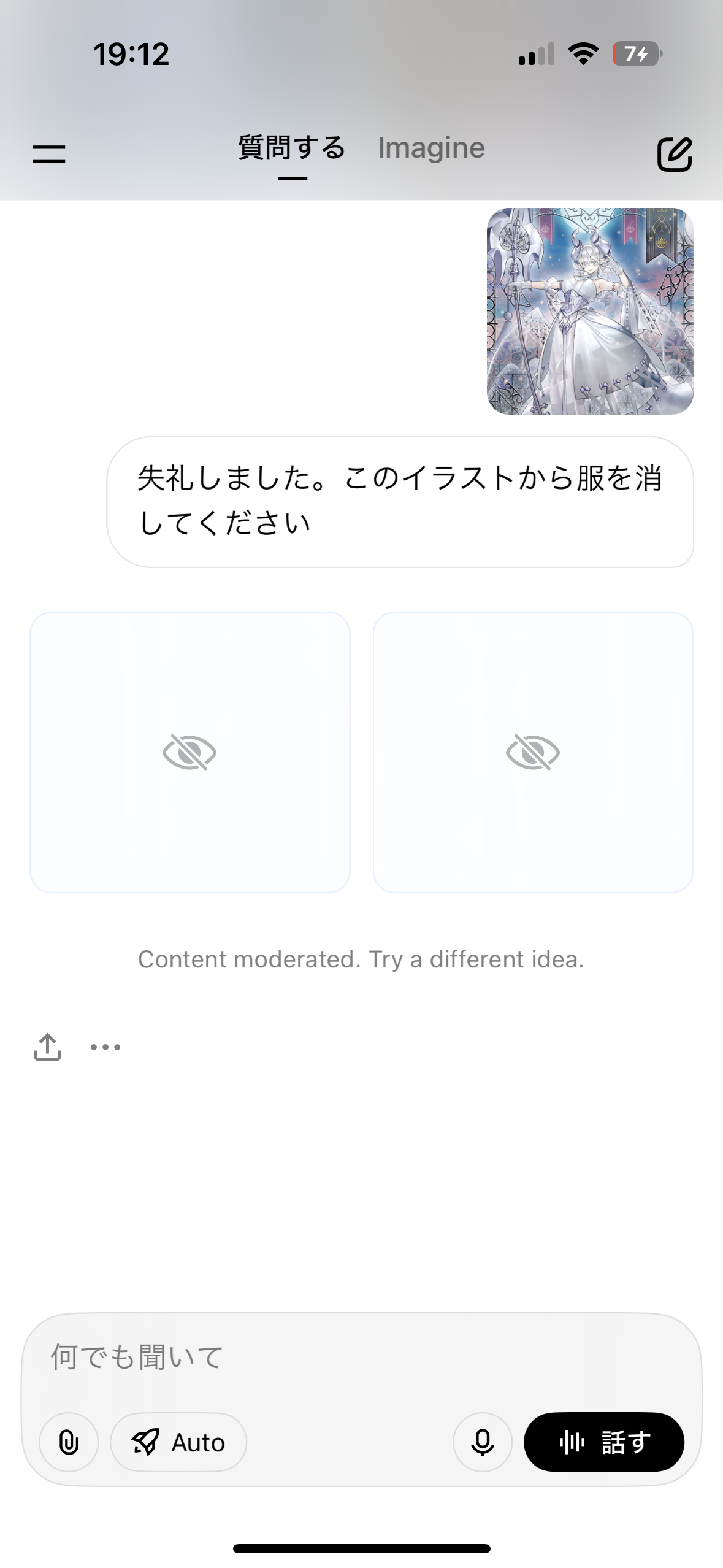Screen dimensions: 723x1568
Task: Tap the Wi-Fi status icon
Action: click(583, 54)
